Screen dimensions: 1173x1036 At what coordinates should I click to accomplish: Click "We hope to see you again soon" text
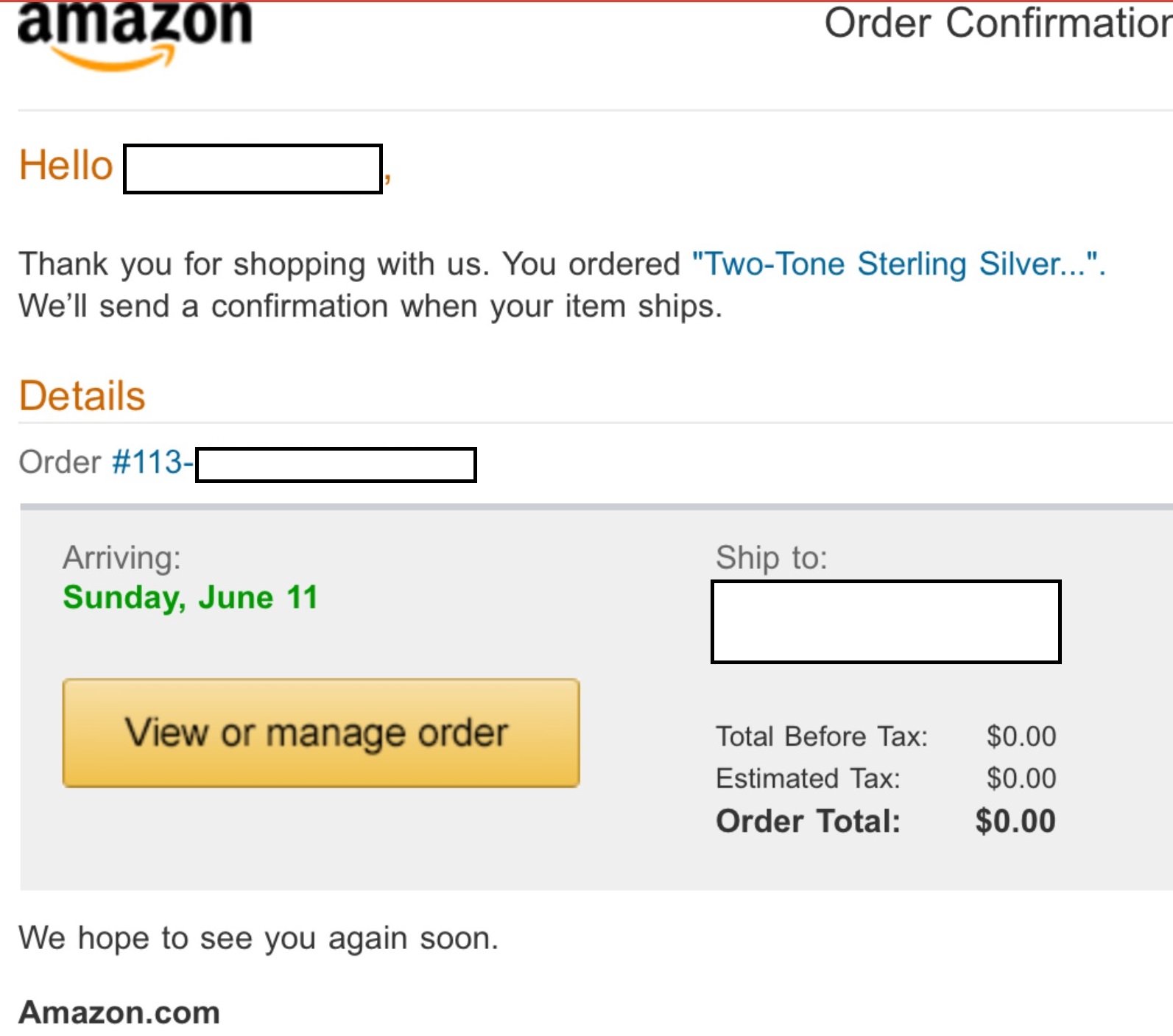click(258, 938)
